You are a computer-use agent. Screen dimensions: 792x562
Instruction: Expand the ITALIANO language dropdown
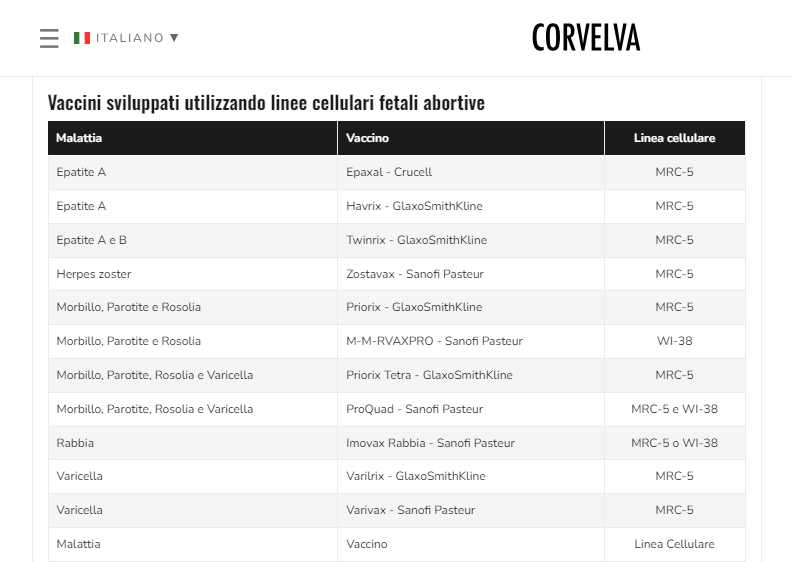tap(126, 38)
